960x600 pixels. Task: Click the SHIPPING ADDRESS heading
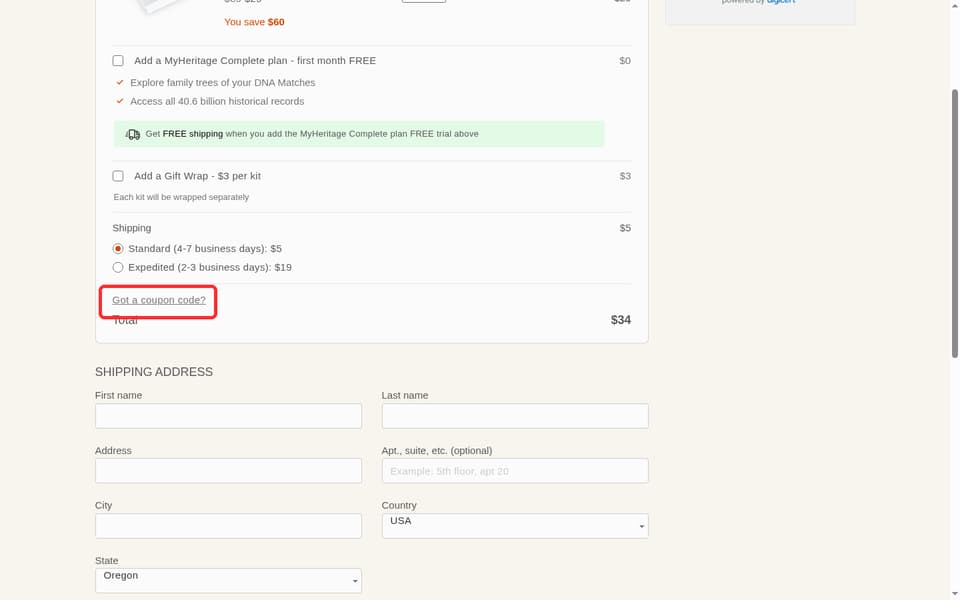click(154, 372)
